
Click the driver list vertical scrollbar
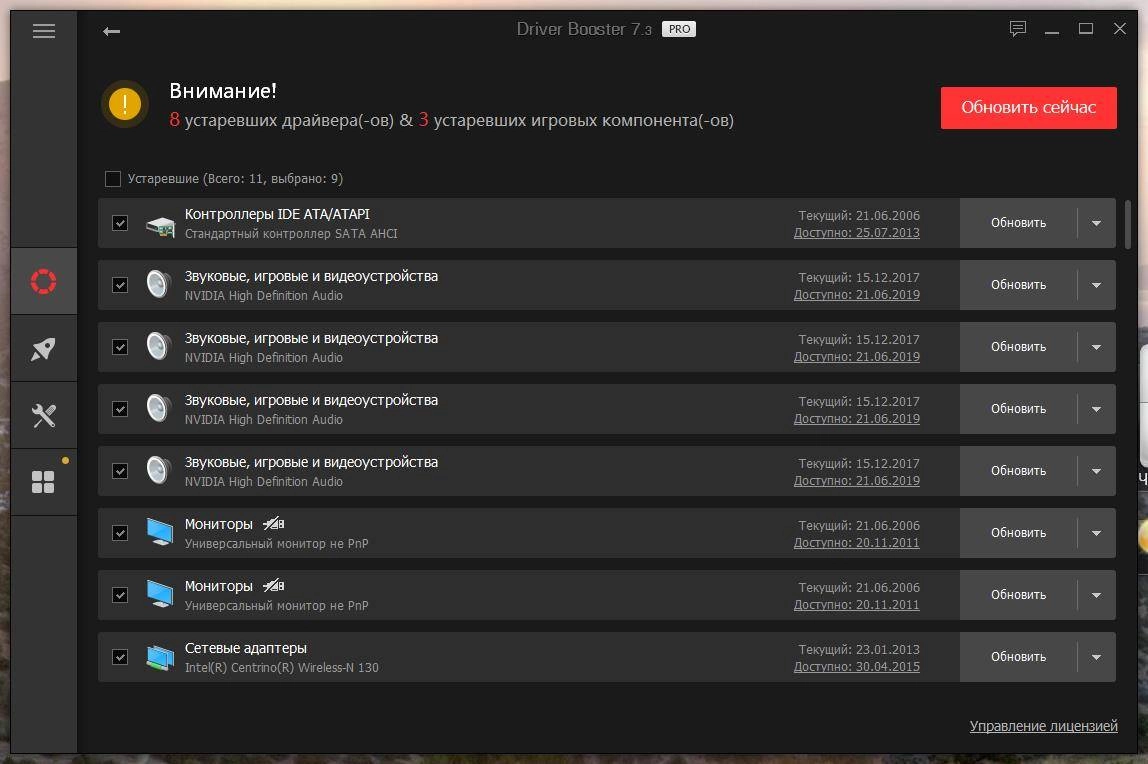tap(1128, 224)
